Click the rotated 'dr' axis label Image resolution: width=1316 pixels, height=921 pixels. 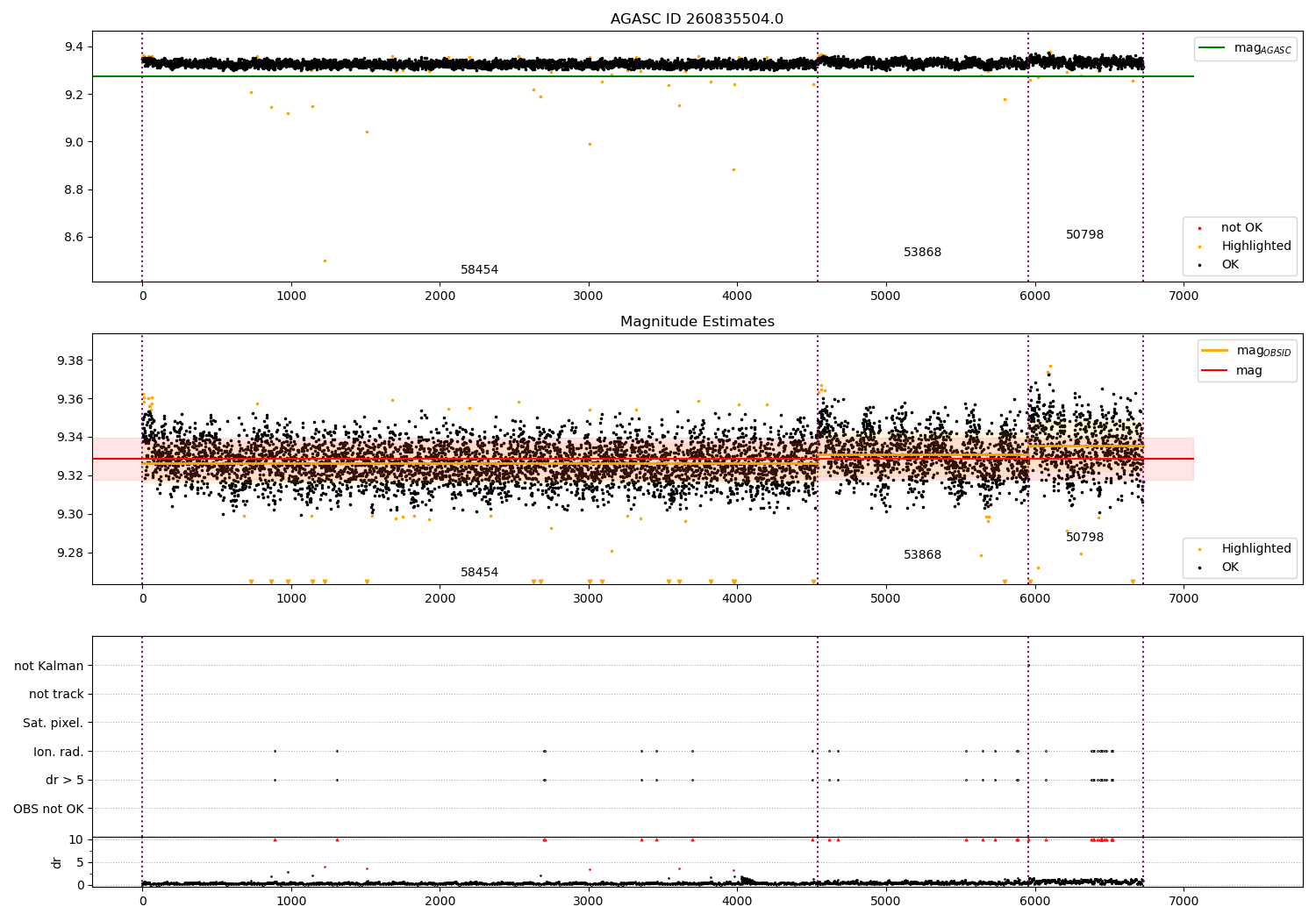click(x=57, y=862)
